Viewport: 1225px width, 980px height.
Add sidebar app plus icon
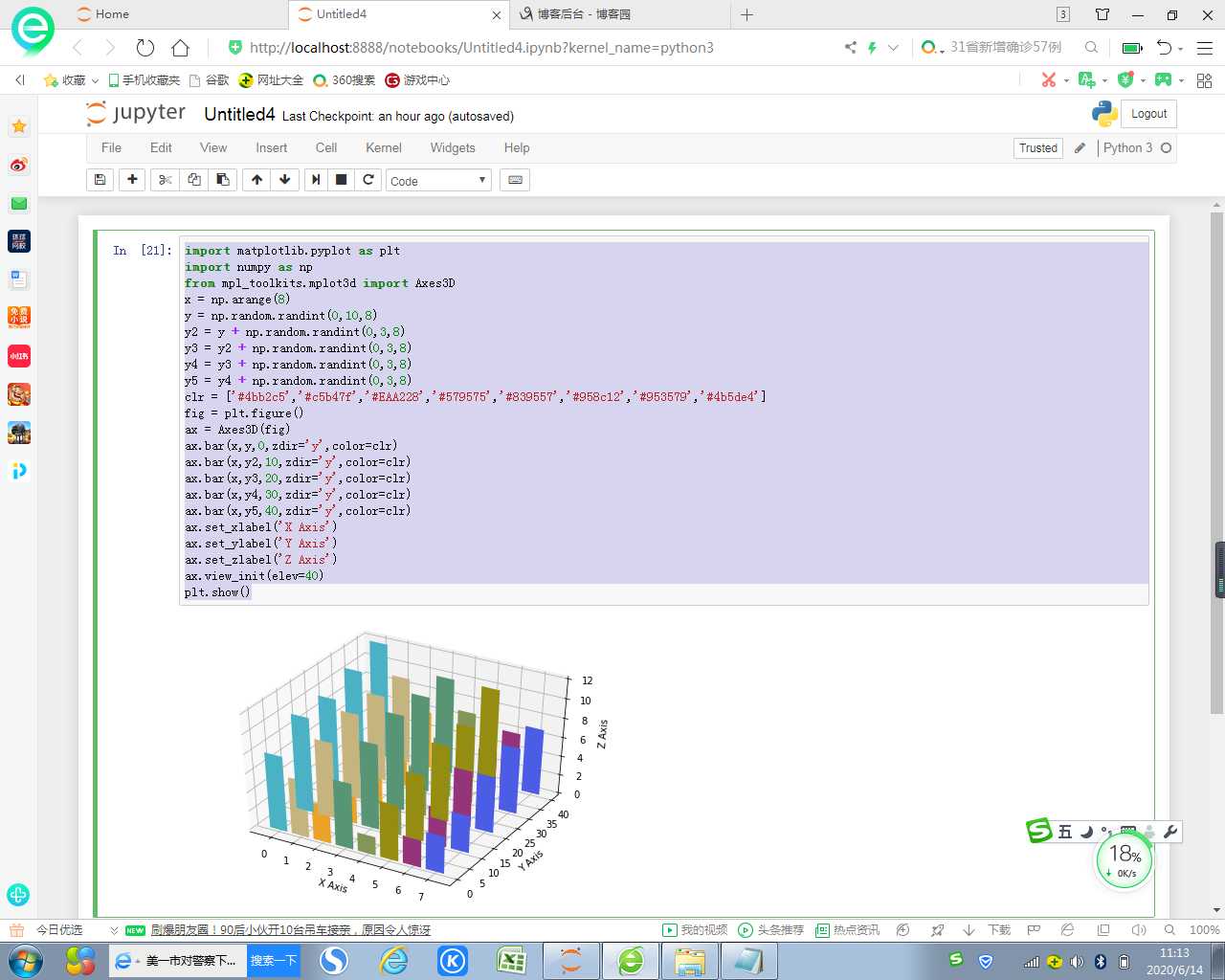tap(18, 895)
